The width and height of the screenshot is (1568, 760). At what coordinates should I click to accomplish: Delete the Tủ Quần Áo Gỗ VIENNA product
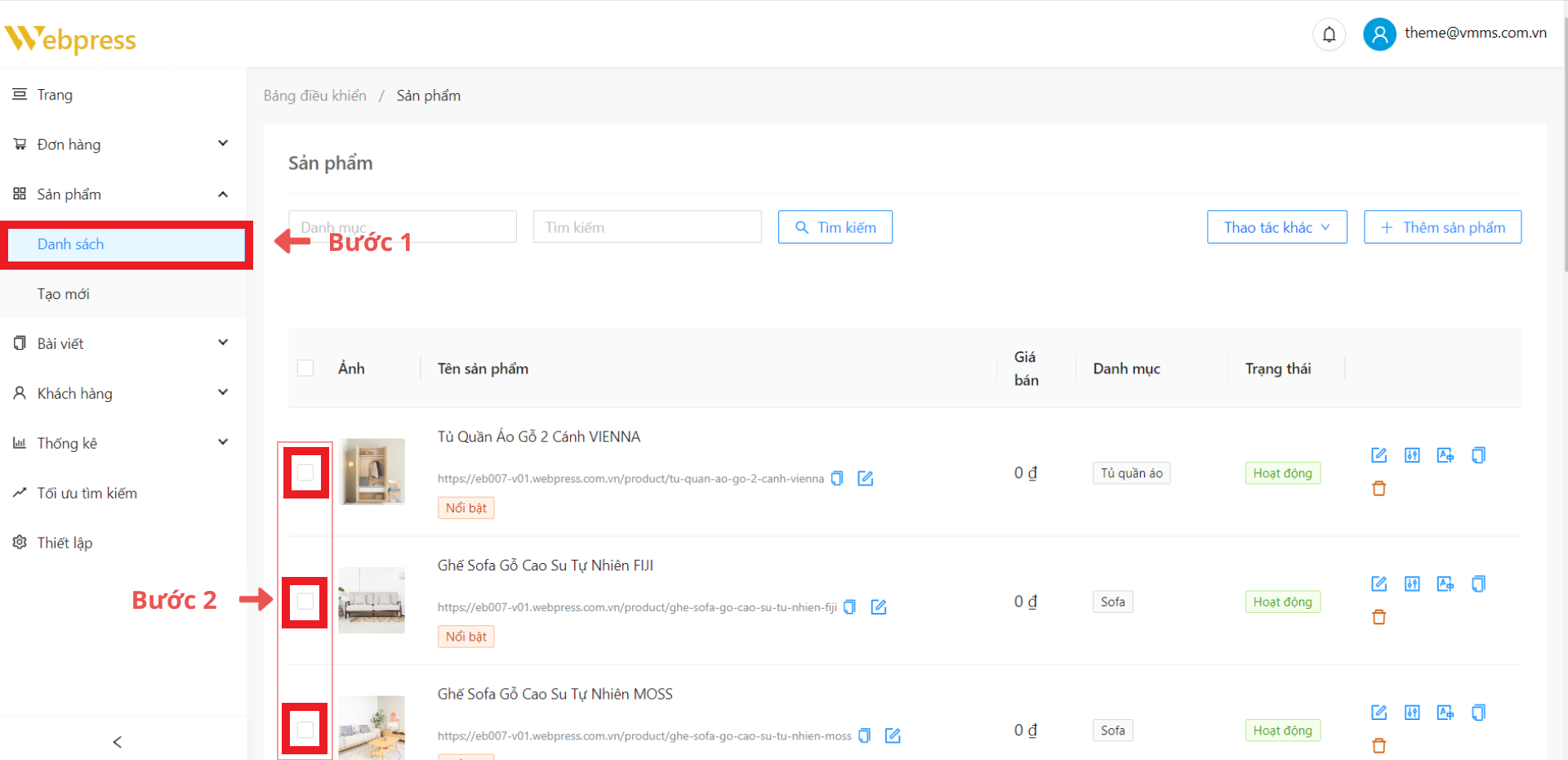pos(1379,489)
